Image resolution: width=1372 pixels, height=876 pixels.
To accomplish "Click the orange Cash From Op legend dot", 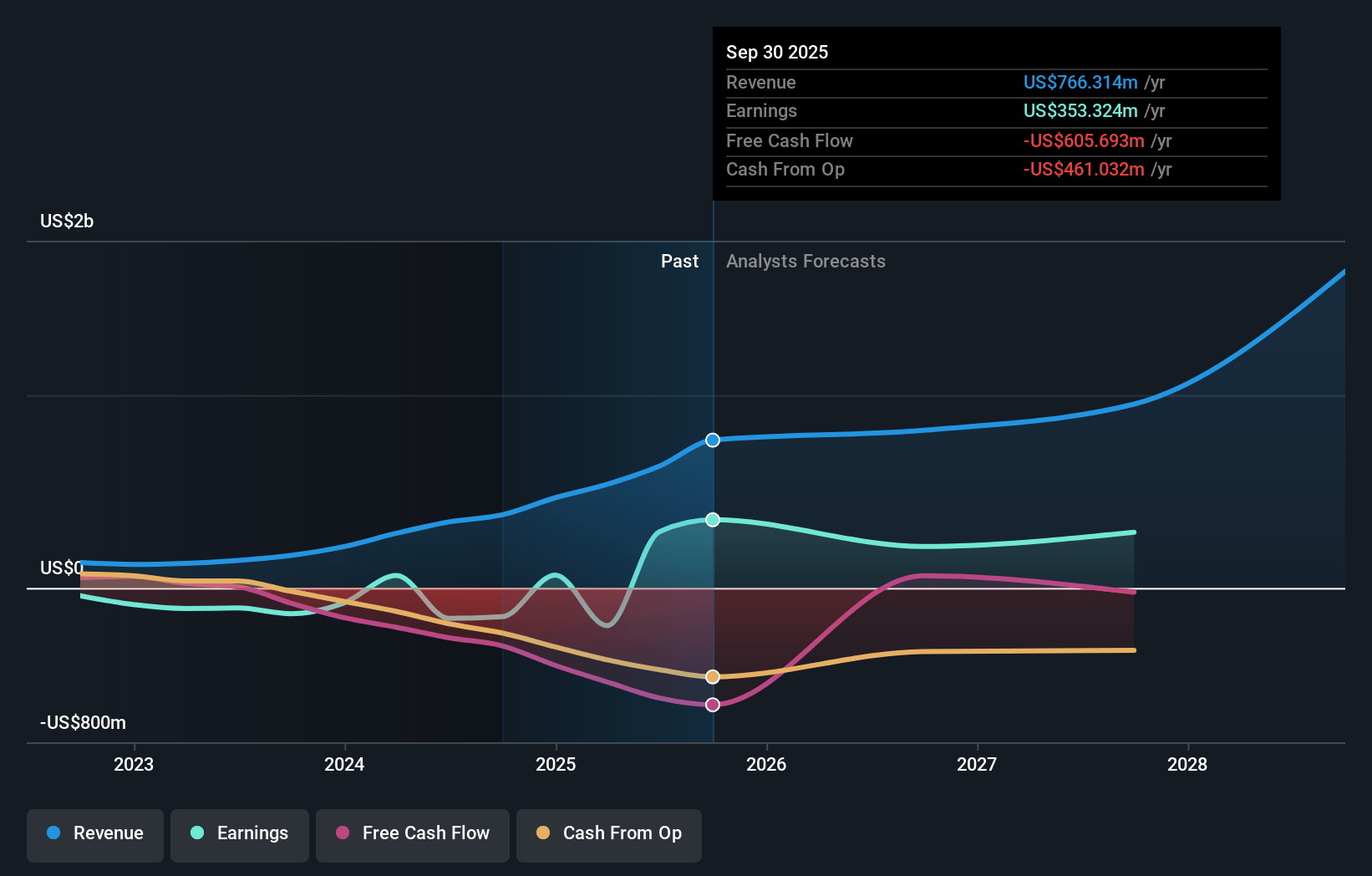I will [x=543, y=833].
